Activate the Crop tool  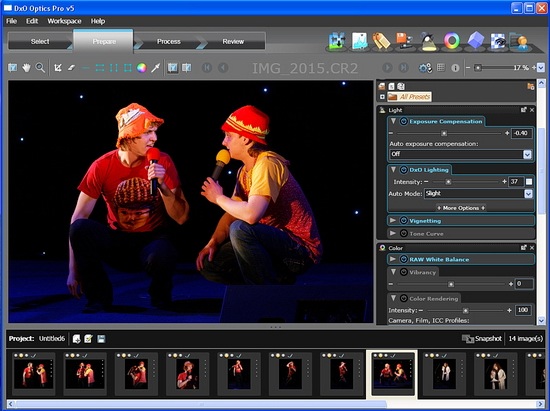(58, 68)
